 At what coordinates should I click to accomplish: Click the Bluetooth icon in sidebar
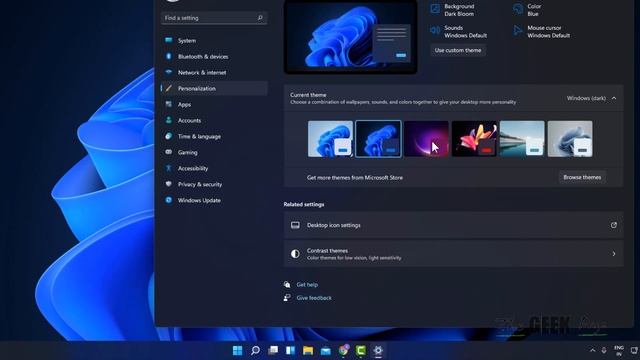click(x=169, y=56)
